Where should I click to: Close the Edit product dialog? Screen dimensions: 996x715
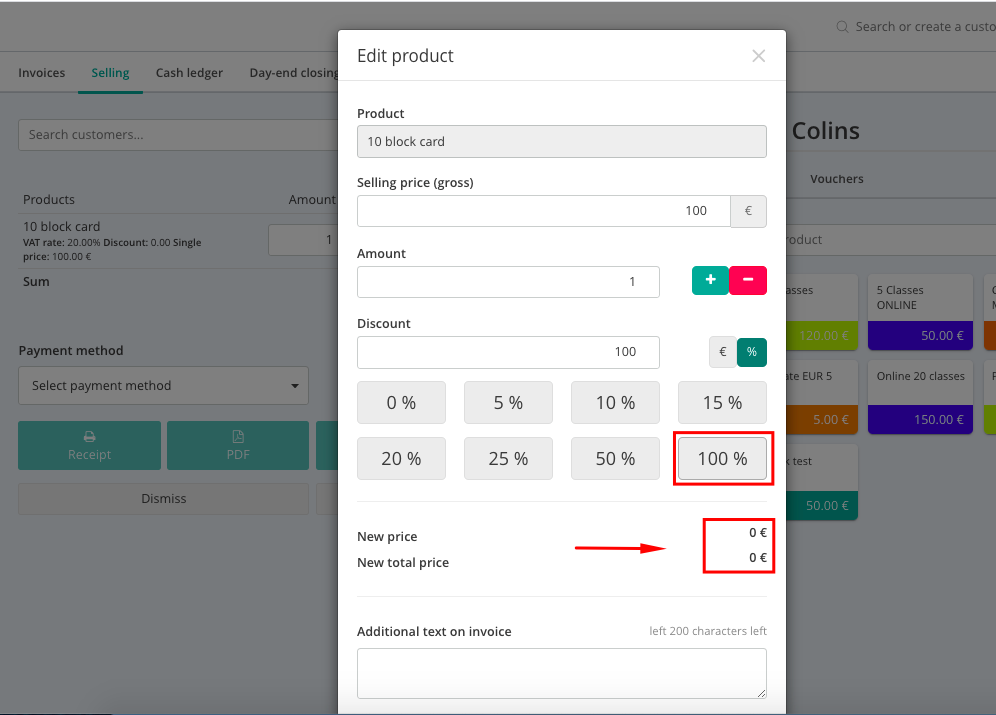point(758,56)
